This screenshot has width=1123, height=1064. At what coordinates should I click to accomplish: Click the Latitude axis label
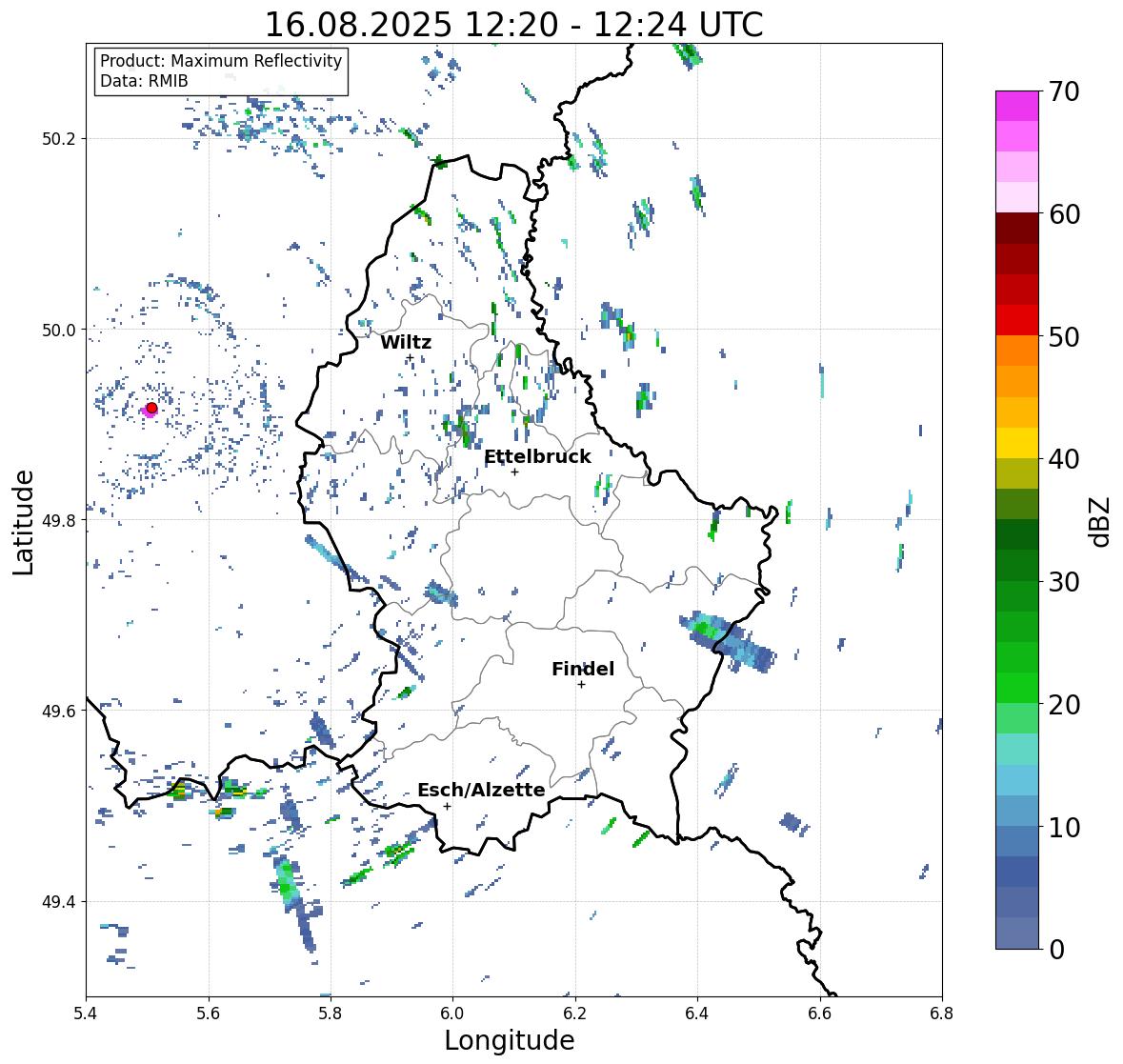[23, 522]
